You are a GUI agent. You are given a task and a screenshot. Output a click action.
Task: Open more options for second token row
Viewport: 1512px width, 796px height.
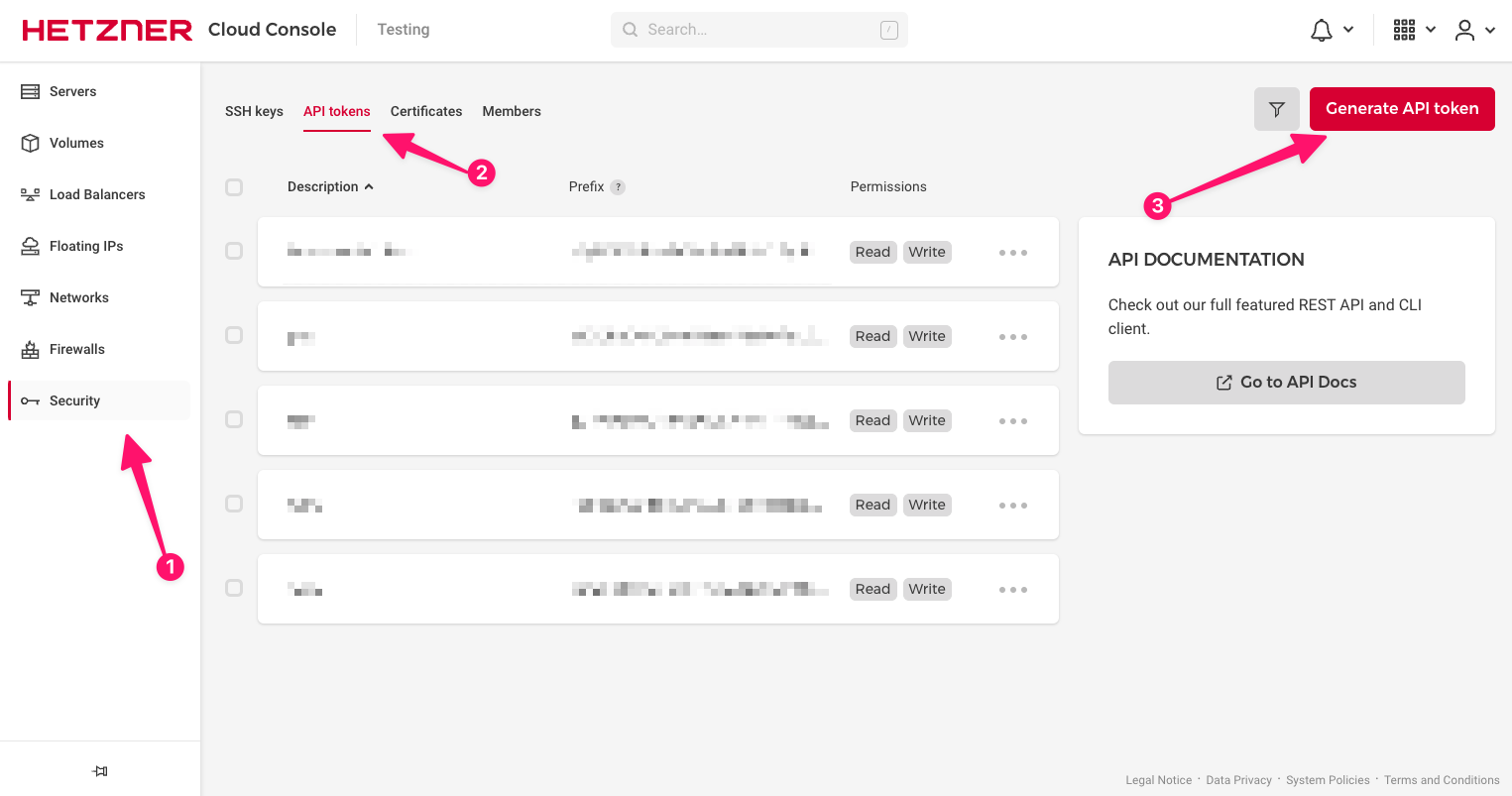pos(1013,337)
